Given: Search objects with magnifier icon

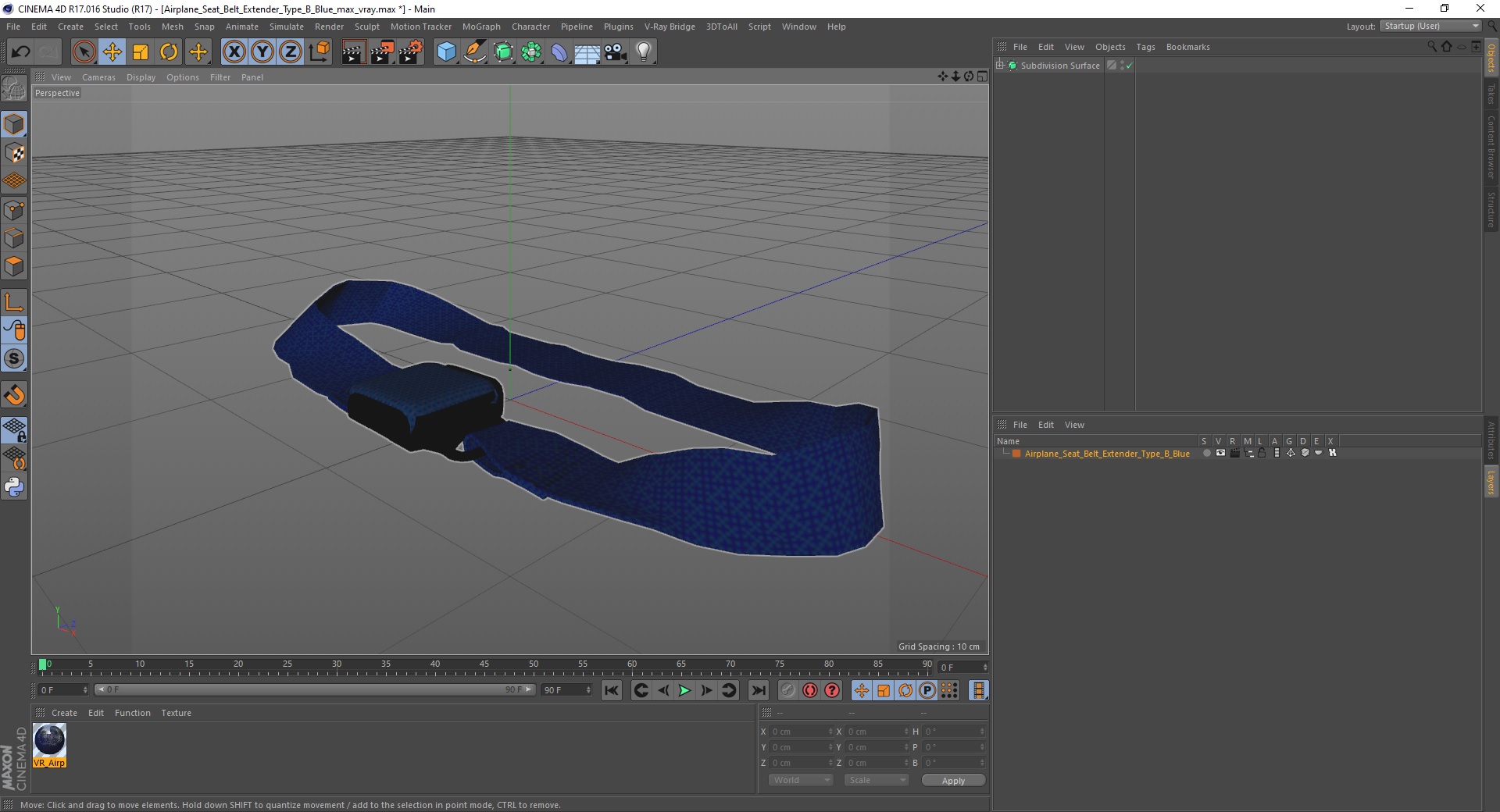Looking at the screenshot, I should click(x=1432, y=46).
